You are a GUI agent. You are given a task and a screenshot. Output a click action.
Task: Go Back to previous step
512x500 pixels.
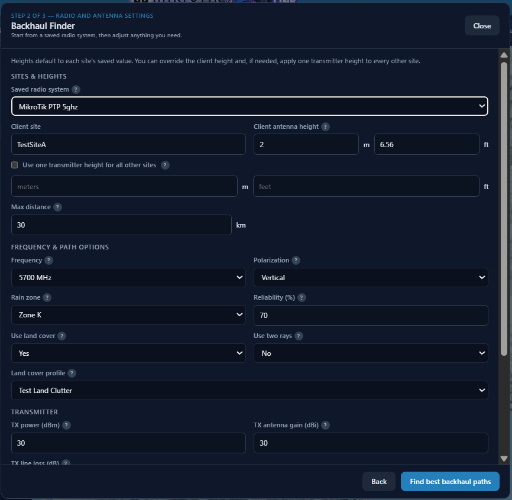(379, 481)
